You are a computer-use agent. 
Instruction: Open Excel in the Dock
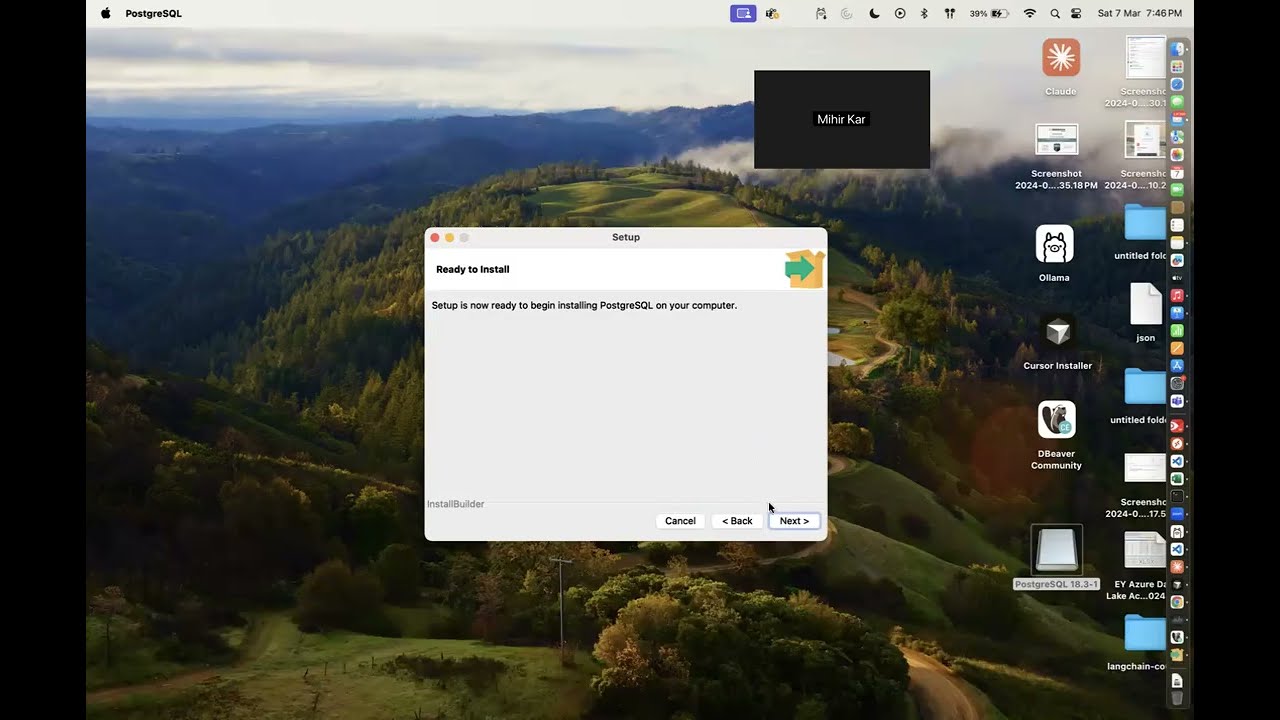tap(1177, 479)
